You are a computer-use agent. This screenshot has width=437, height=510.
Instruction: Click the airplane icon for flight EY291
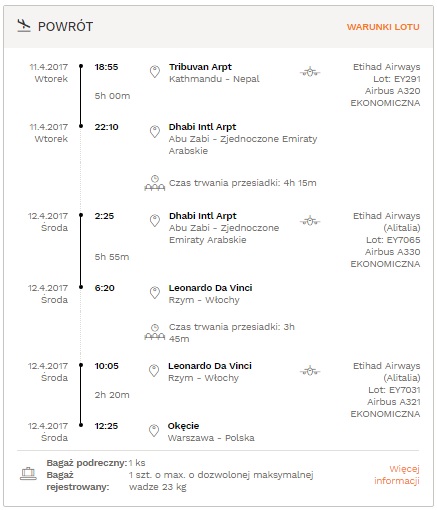(310, 71)
